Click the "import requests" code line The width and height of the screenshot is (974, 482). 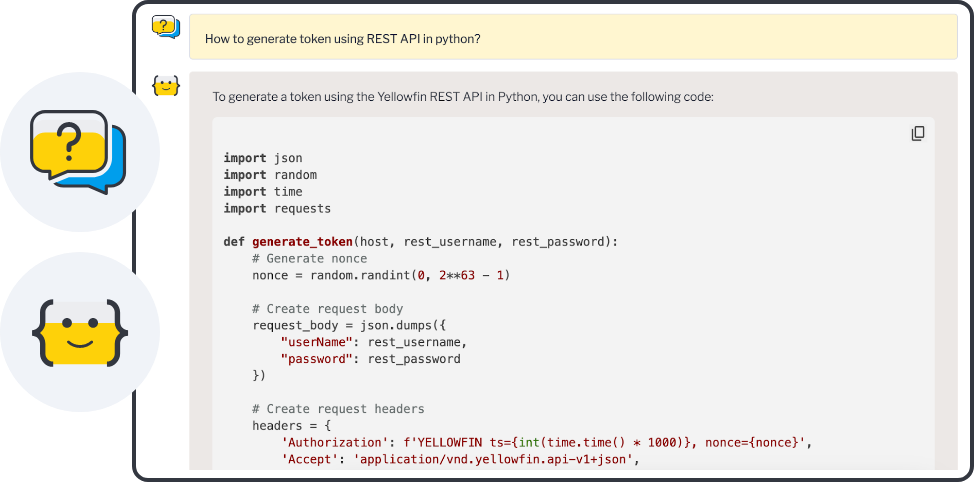click(x=277, y=209)
